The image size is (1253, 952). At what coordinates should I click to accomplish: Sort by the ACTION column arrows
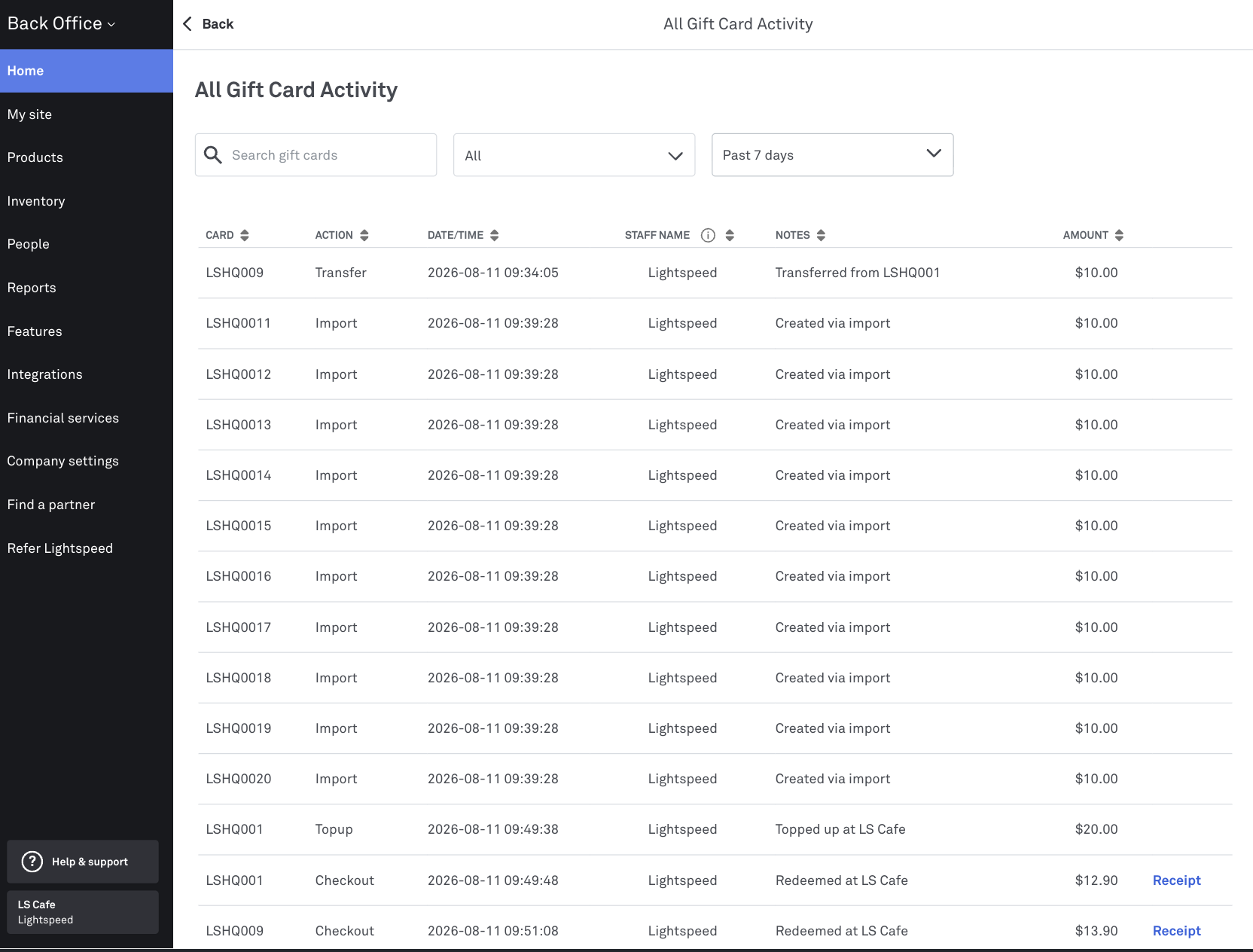(364, 235)
